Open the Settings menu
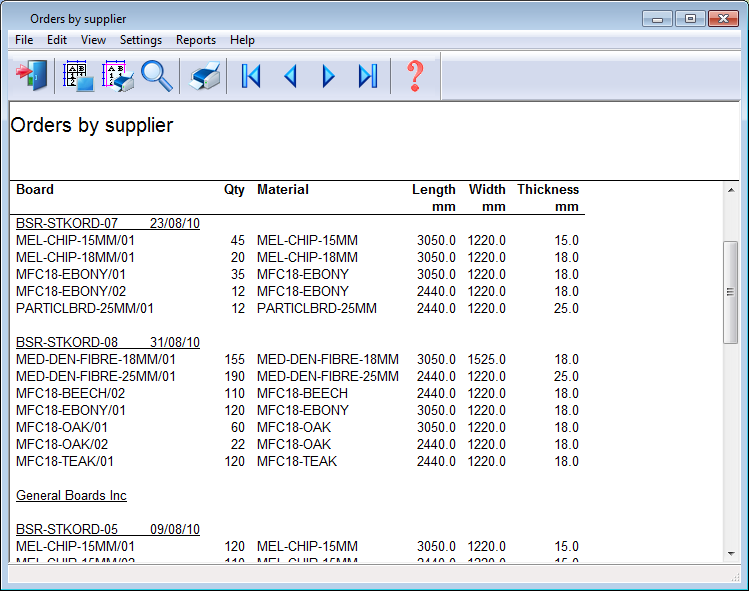 (140, 40)
